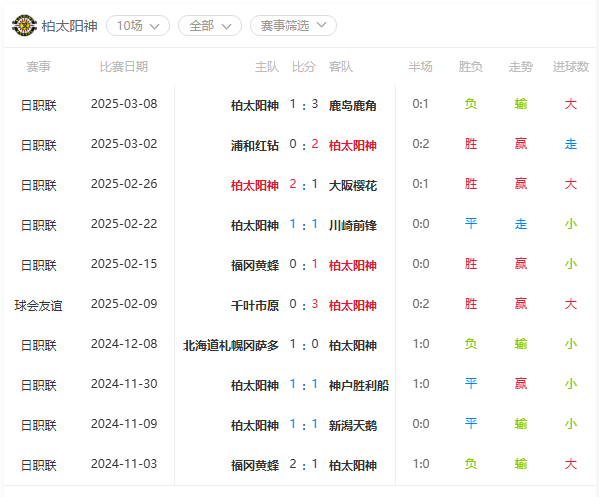Click 新潟天鹅 away team name
This screenshot has height=497, width=599.
(x=353, y=426)
